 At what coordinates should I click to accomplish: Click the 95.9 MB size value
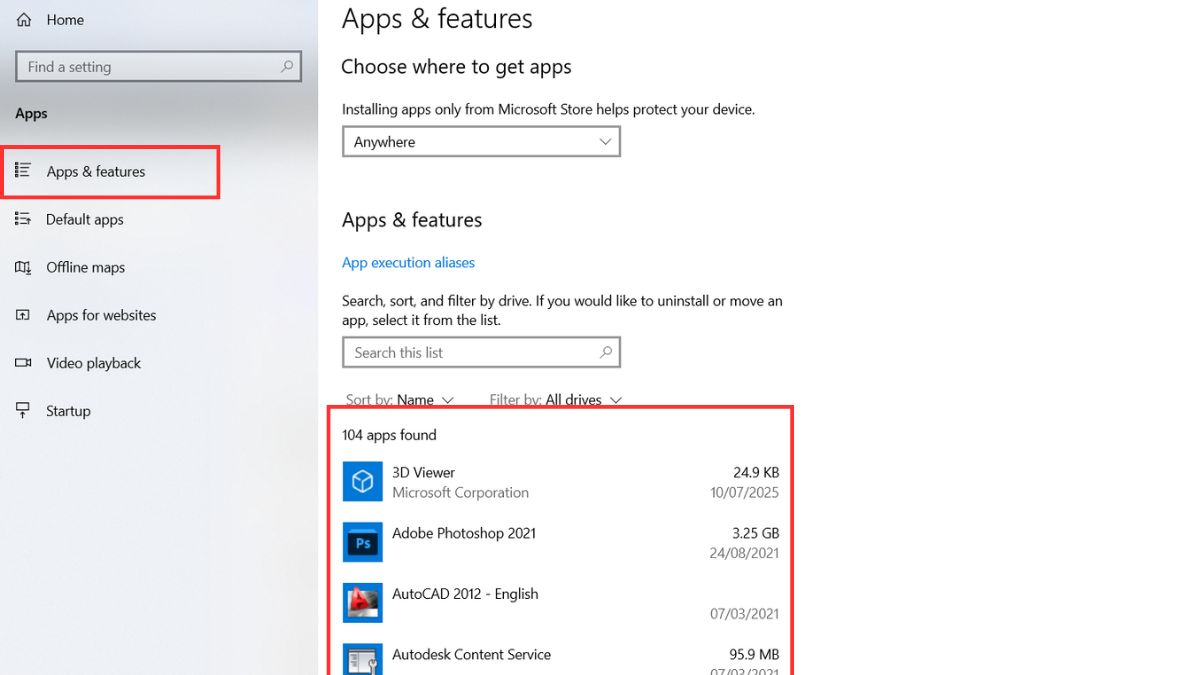[x=754, y=655]
